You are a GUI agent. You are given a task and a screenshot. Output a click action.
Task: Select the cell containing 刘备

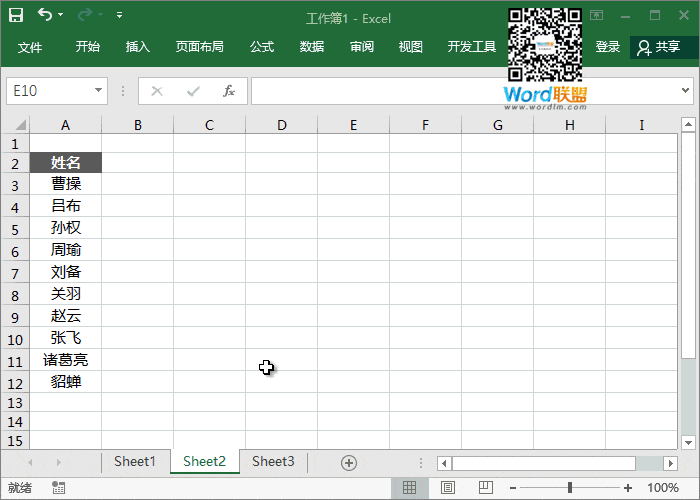(66, 271)
